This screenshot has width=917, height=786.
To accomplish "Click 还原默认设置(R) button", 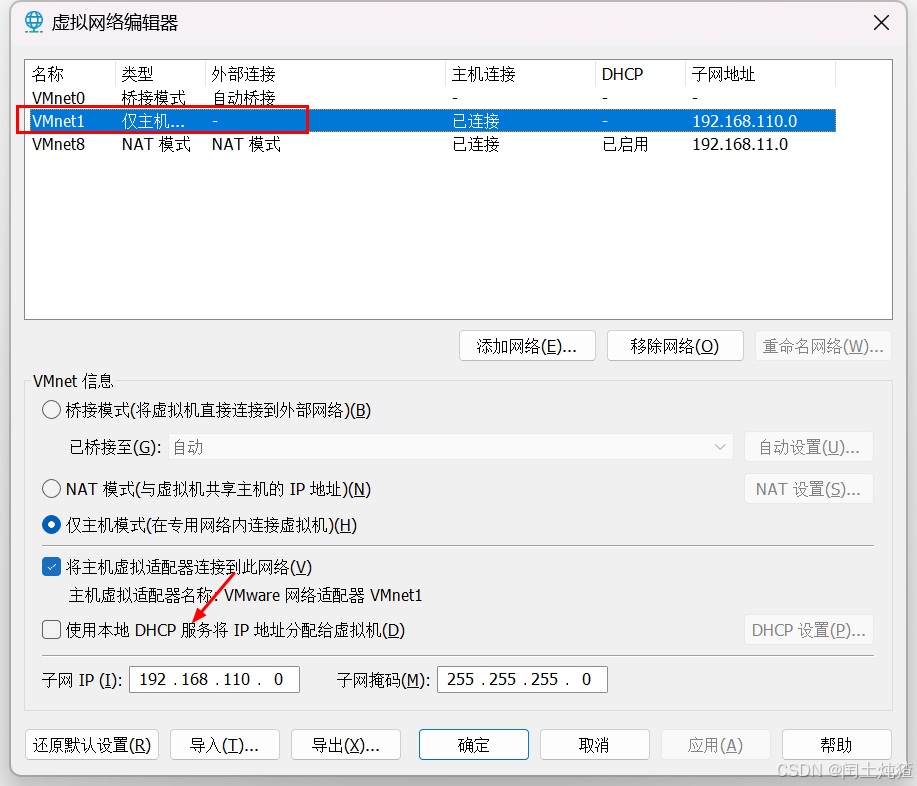I will point(92,744).
